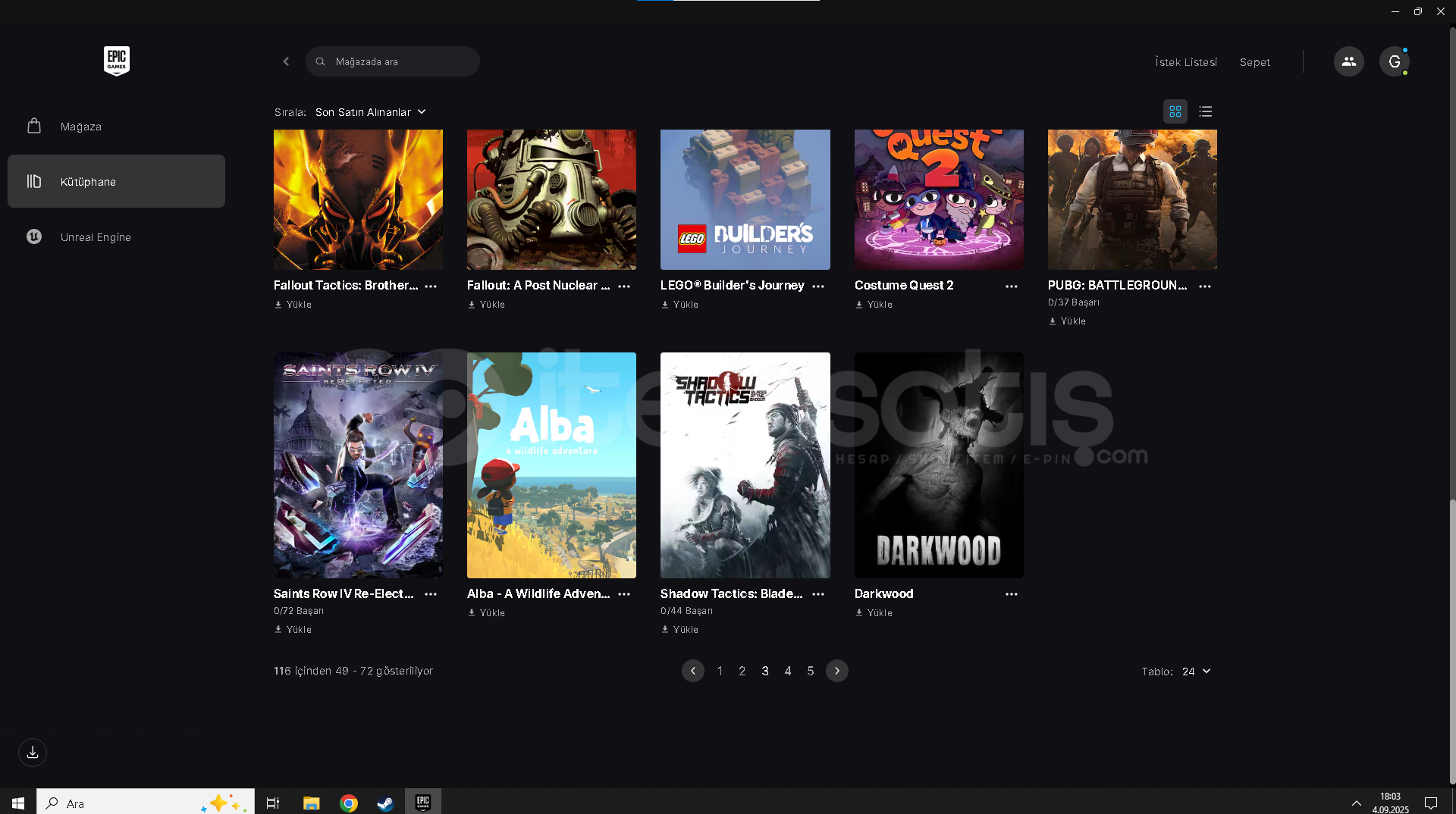Open options menu for Fallout: A Post Nuclear
Image resolution: width=1456 pixels, height=814 pixels.
pos(624,286)
